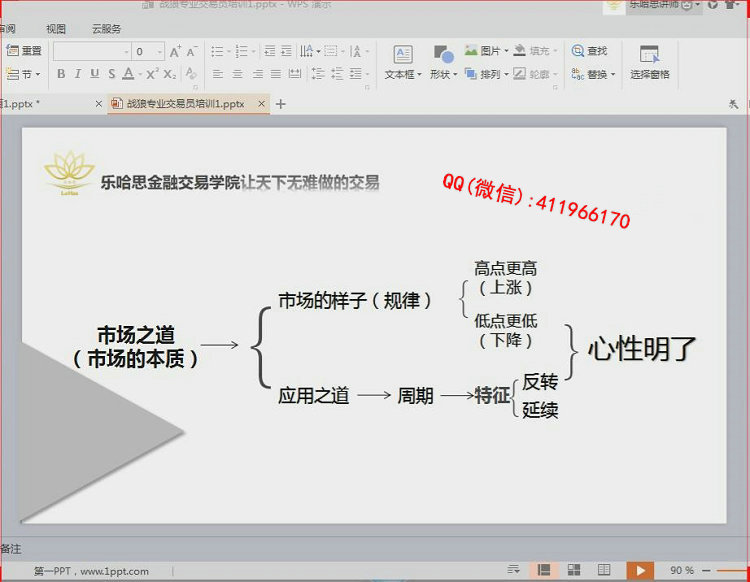Switch to slide sorter view icon
This screenshot has height=582, width=750.
click(574, 570)
